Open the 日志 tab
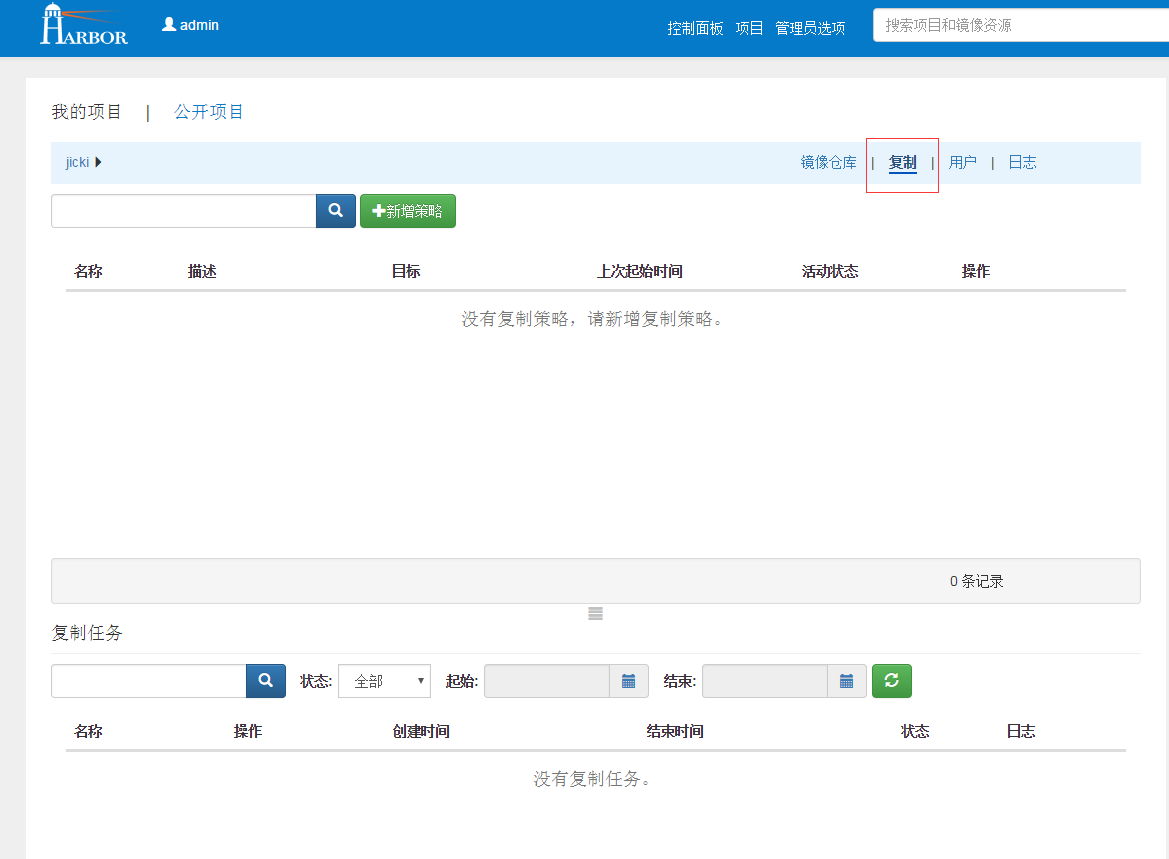The height and width of the screenshot is (859, 1169). click(x=1022, y=162)
